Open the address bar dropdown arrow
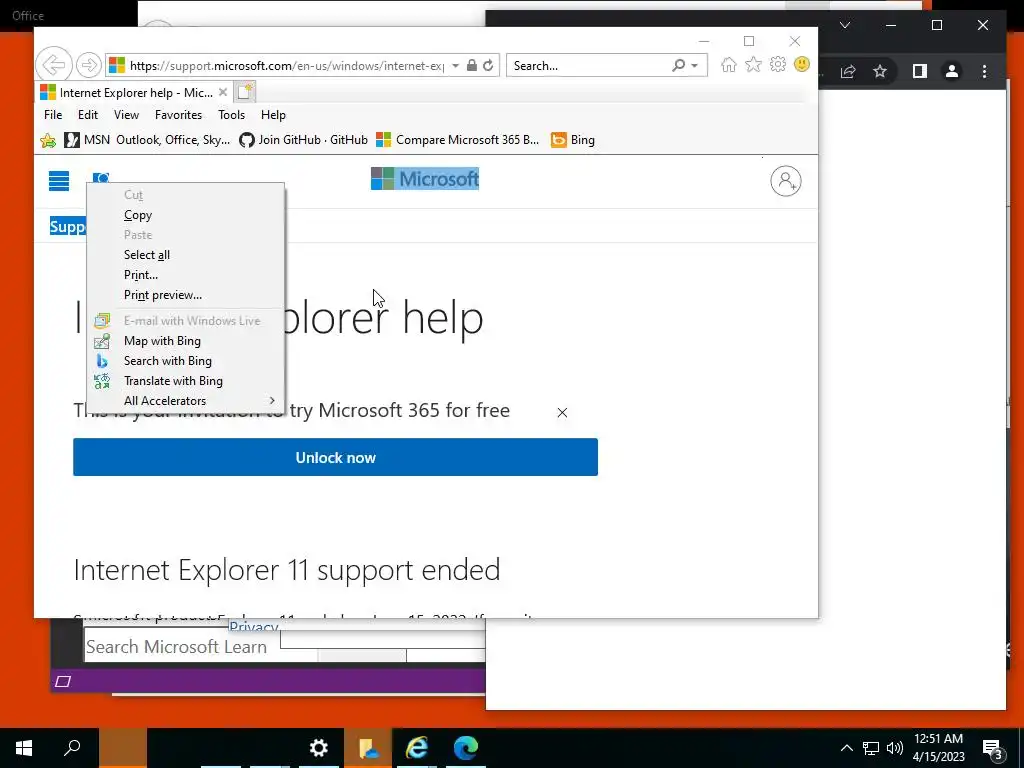This screenshot has height=768, width=1024. tap(455, 65)
